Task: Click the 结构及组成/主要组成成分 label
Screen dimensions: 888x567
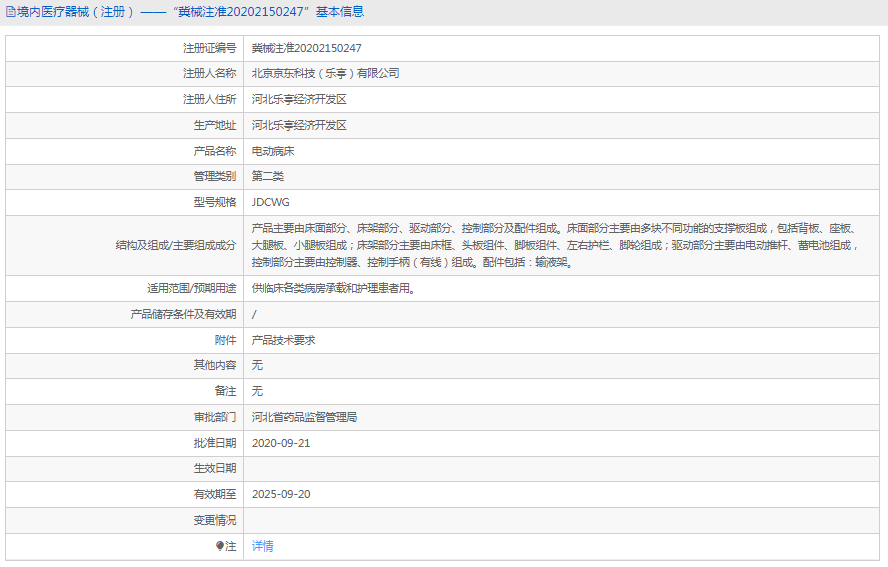Action: point(176,245)
